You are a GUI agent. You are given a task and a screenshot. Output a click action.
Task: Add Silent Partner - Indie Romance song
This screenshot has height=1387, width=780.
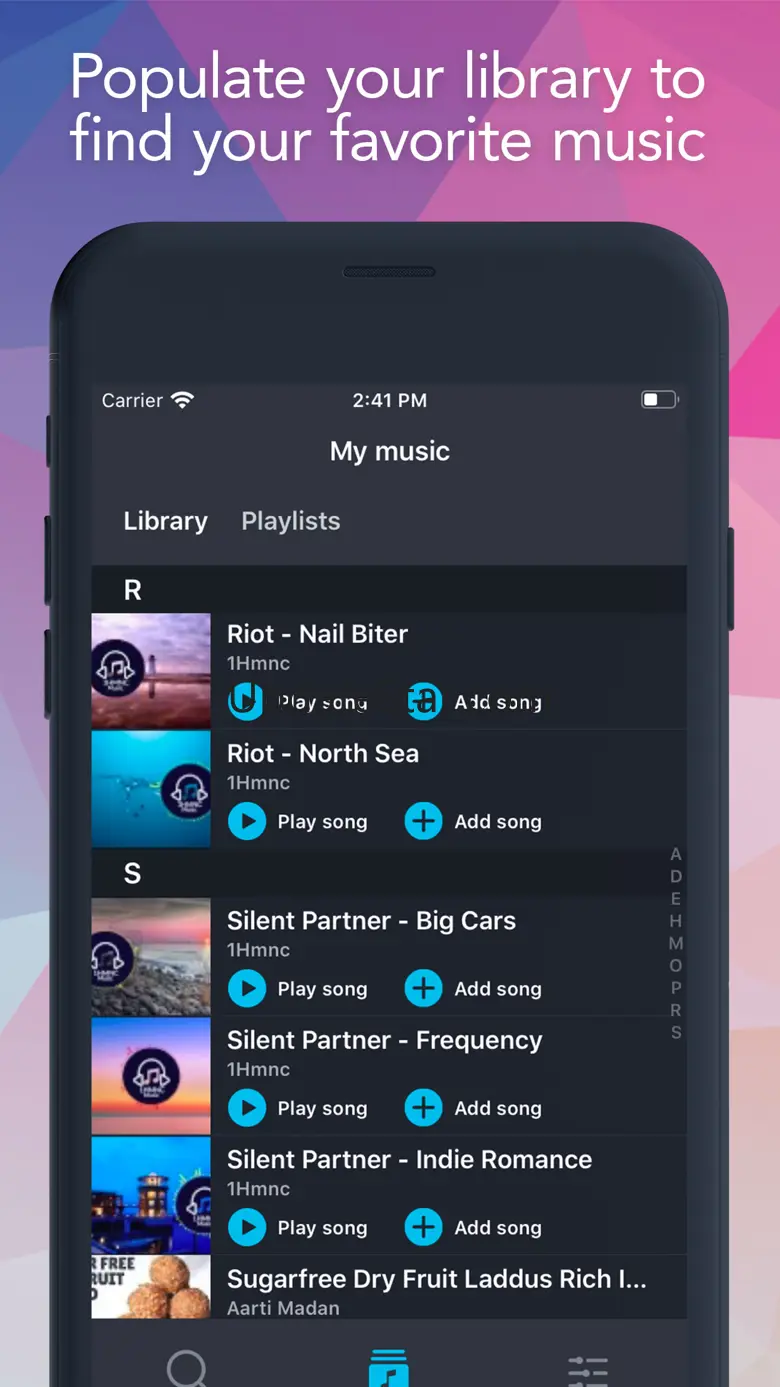click(x=423, y=1228)
